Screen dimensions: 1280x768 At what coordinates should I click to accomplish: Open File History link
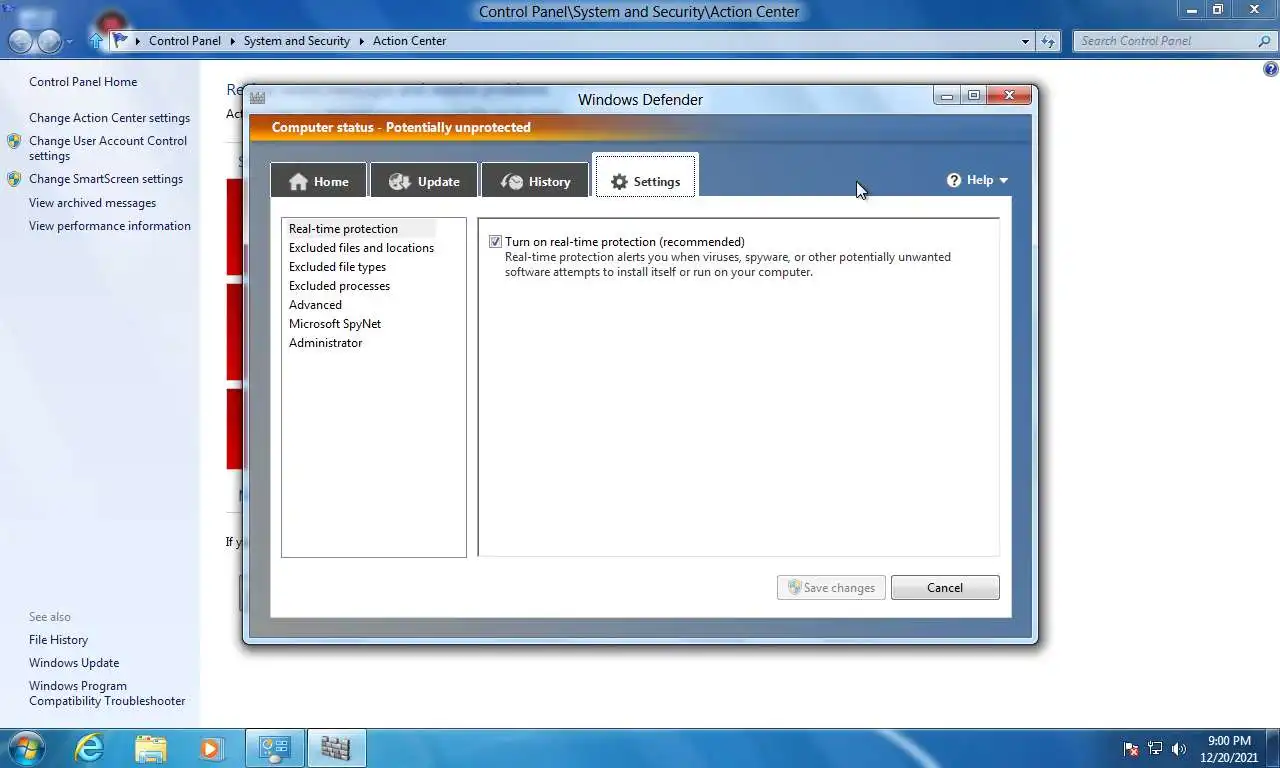58,640
